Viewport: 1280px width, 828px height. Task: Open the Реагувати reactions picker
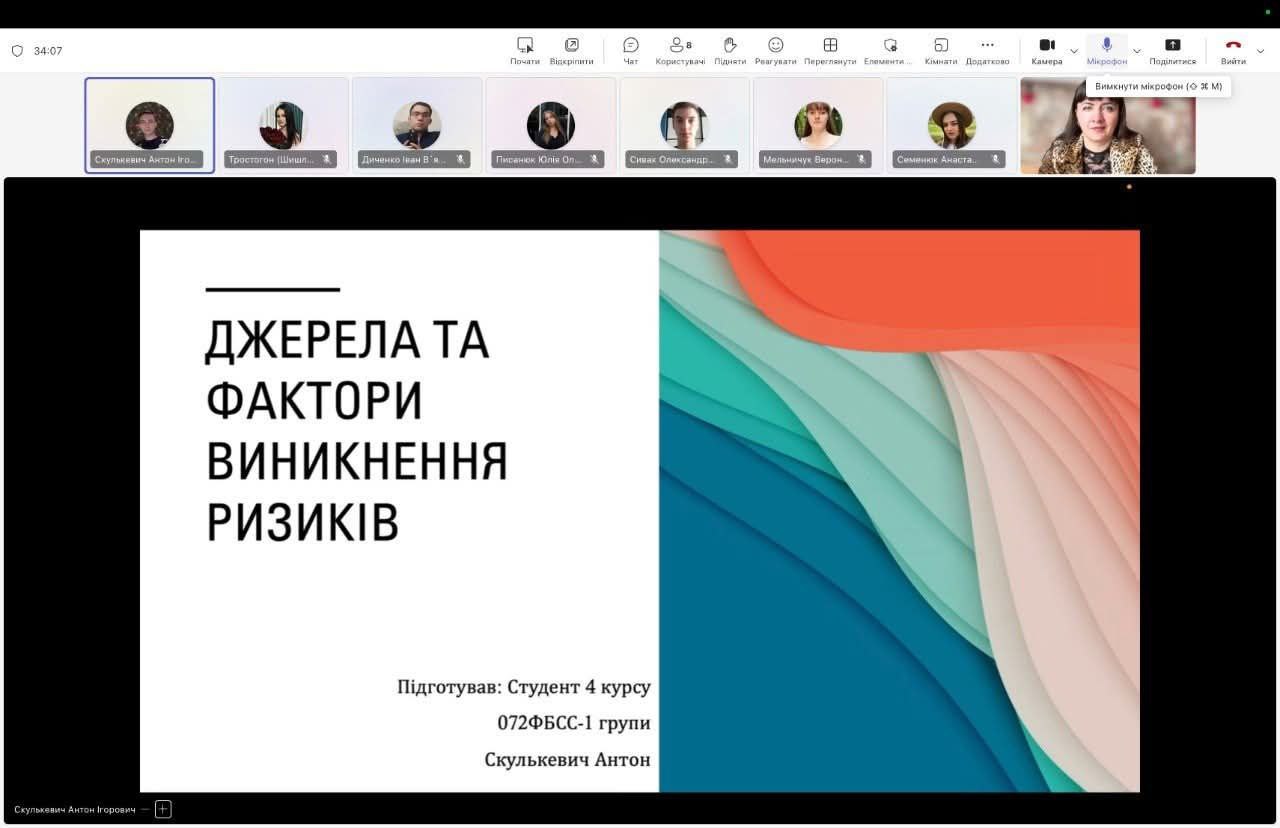pos(776,49)
